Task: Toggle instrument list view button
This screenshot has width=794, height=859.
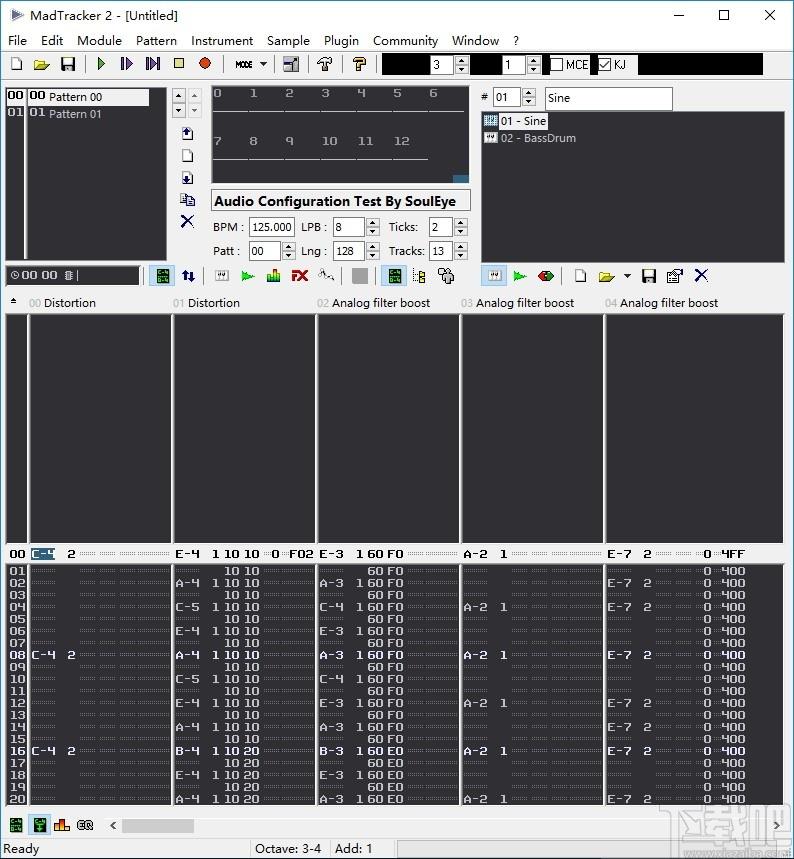Action: pyautogui.click(x=495, y=276)
